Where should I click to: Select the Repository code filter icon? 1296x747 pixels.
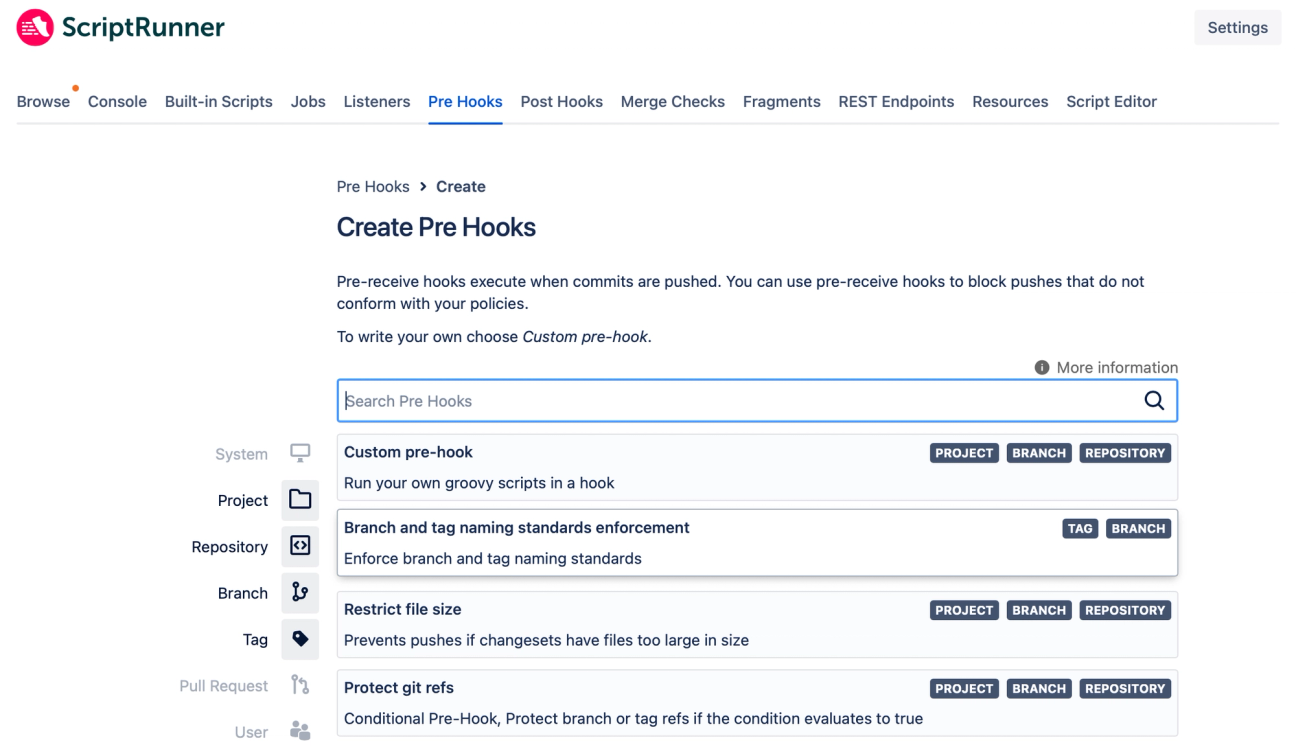300,546
